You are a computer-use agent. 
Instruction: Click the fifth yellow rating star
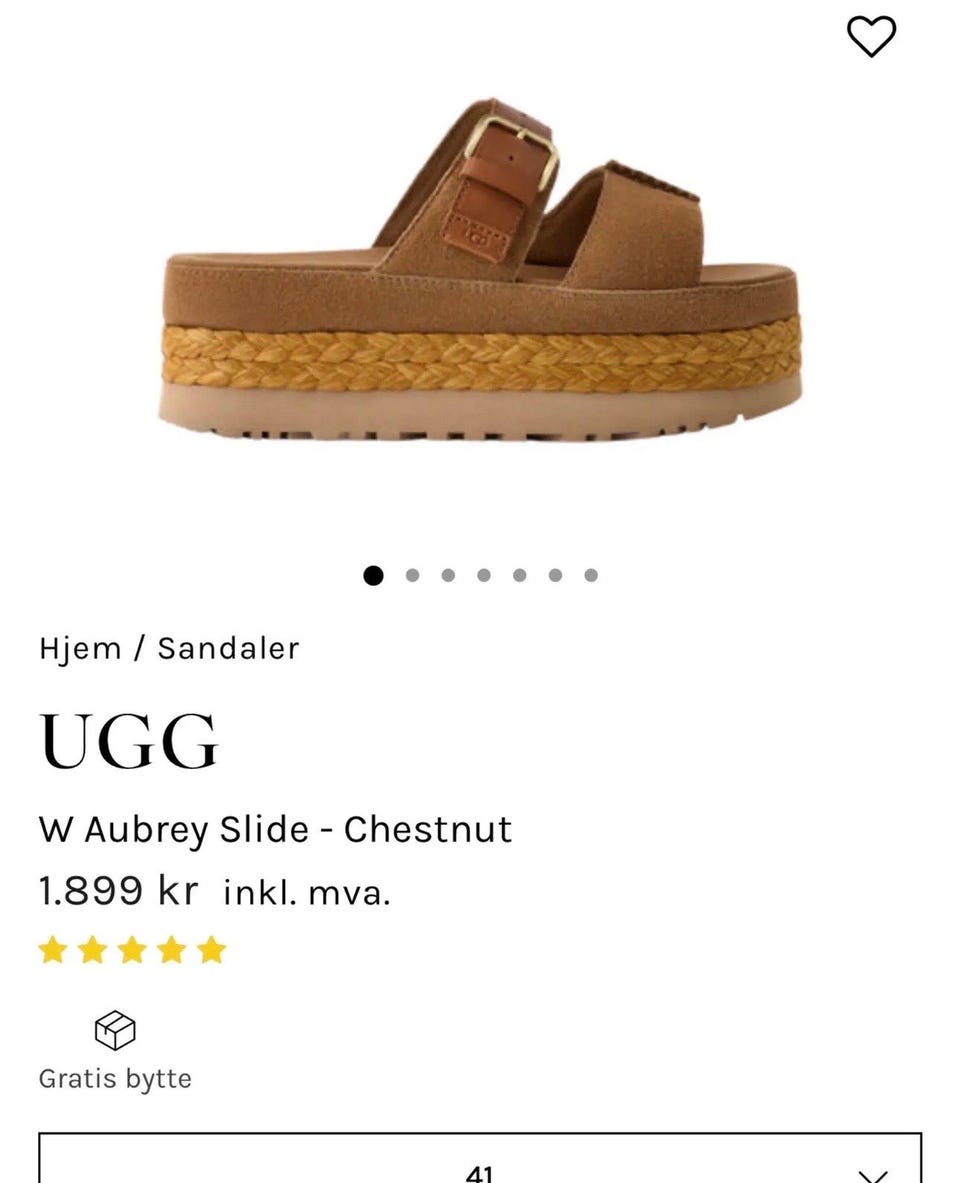pos(211,950)
